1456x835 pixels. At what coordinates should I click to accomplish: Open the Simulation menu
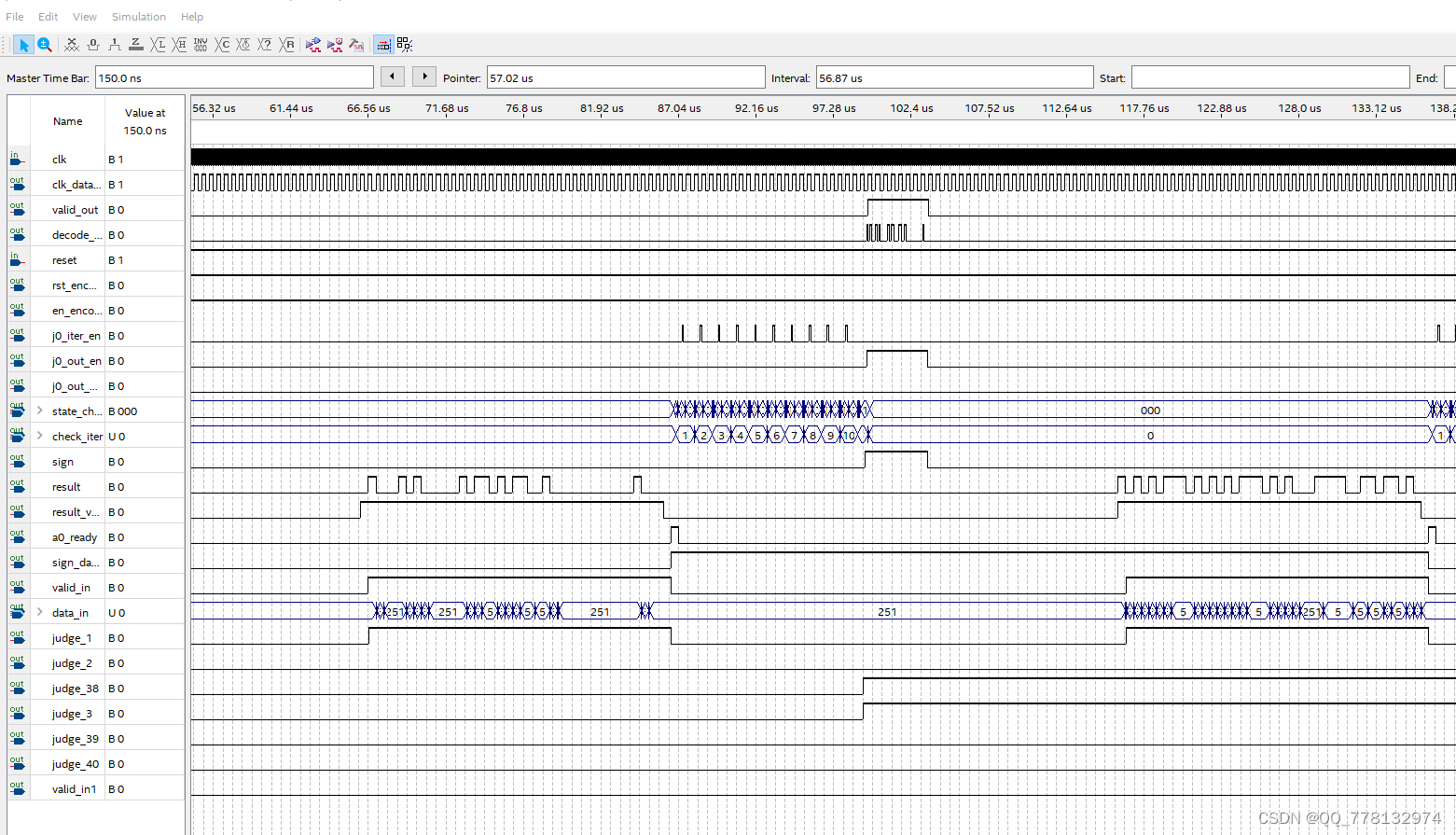point(138,16)
